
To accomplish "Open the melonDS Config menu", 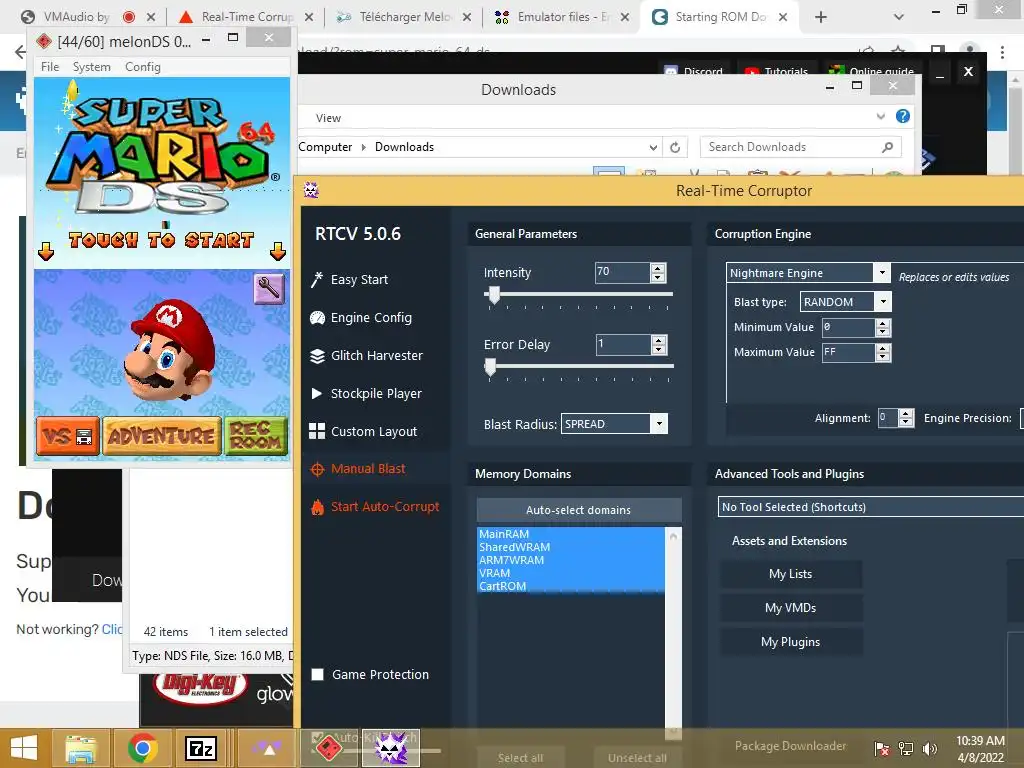I will (142, 67).
